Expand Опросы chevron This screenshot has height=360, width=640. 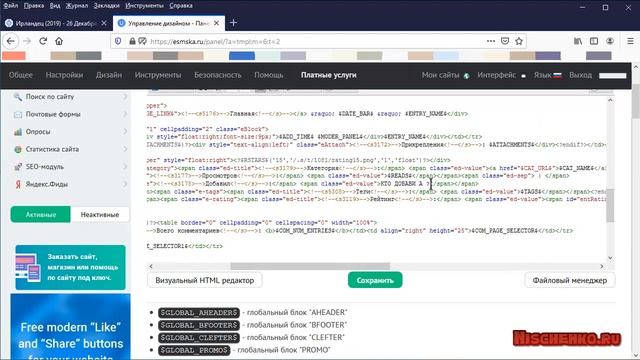click(125, 132)
